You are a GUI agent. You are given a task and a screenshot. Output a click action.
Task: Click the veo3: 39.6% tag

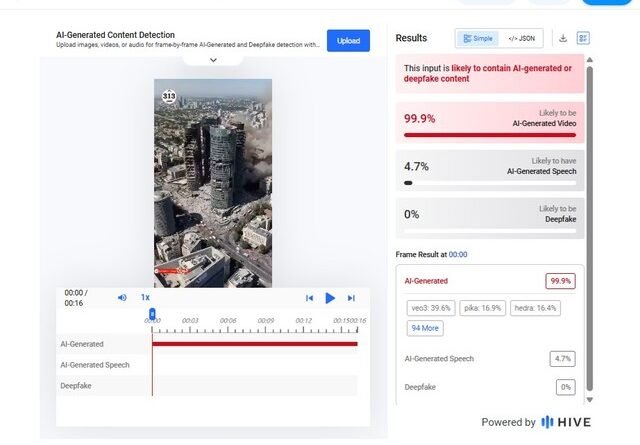coord(431,308)
